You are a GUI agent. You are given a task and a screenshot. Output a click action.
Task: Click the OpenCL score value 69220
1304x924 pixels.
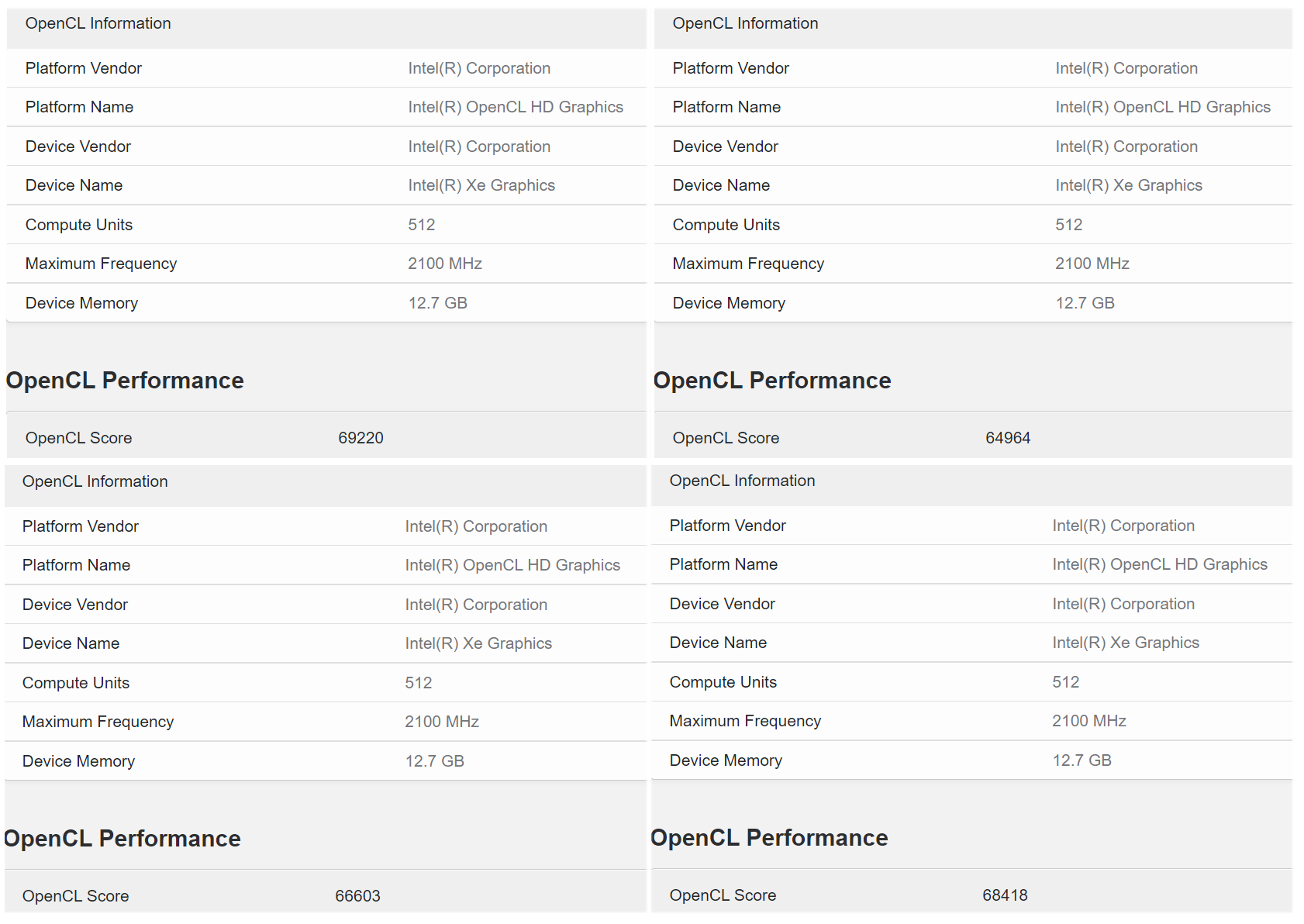point(360,438)
